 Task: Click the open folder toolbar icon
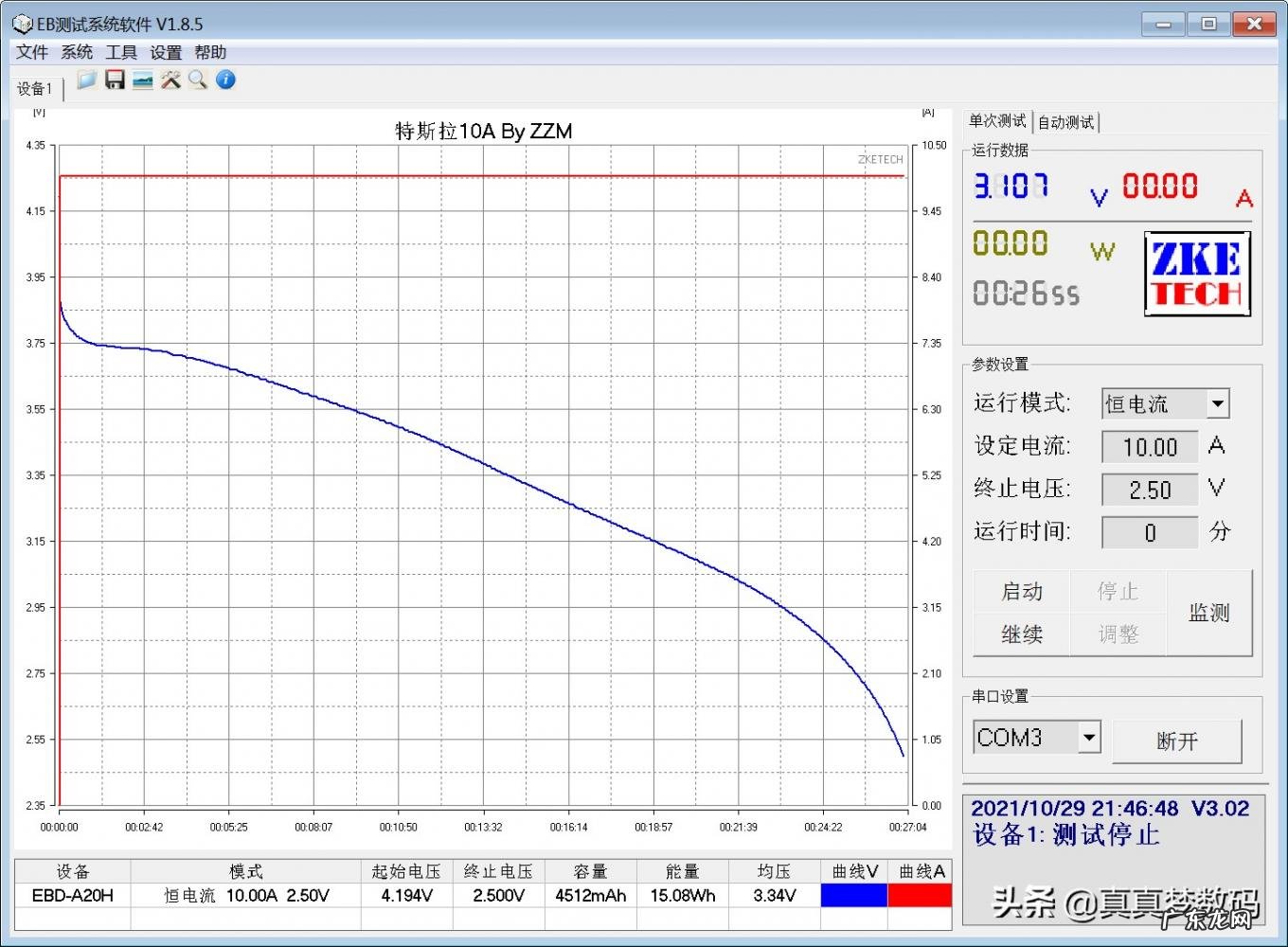click(86, 80)
